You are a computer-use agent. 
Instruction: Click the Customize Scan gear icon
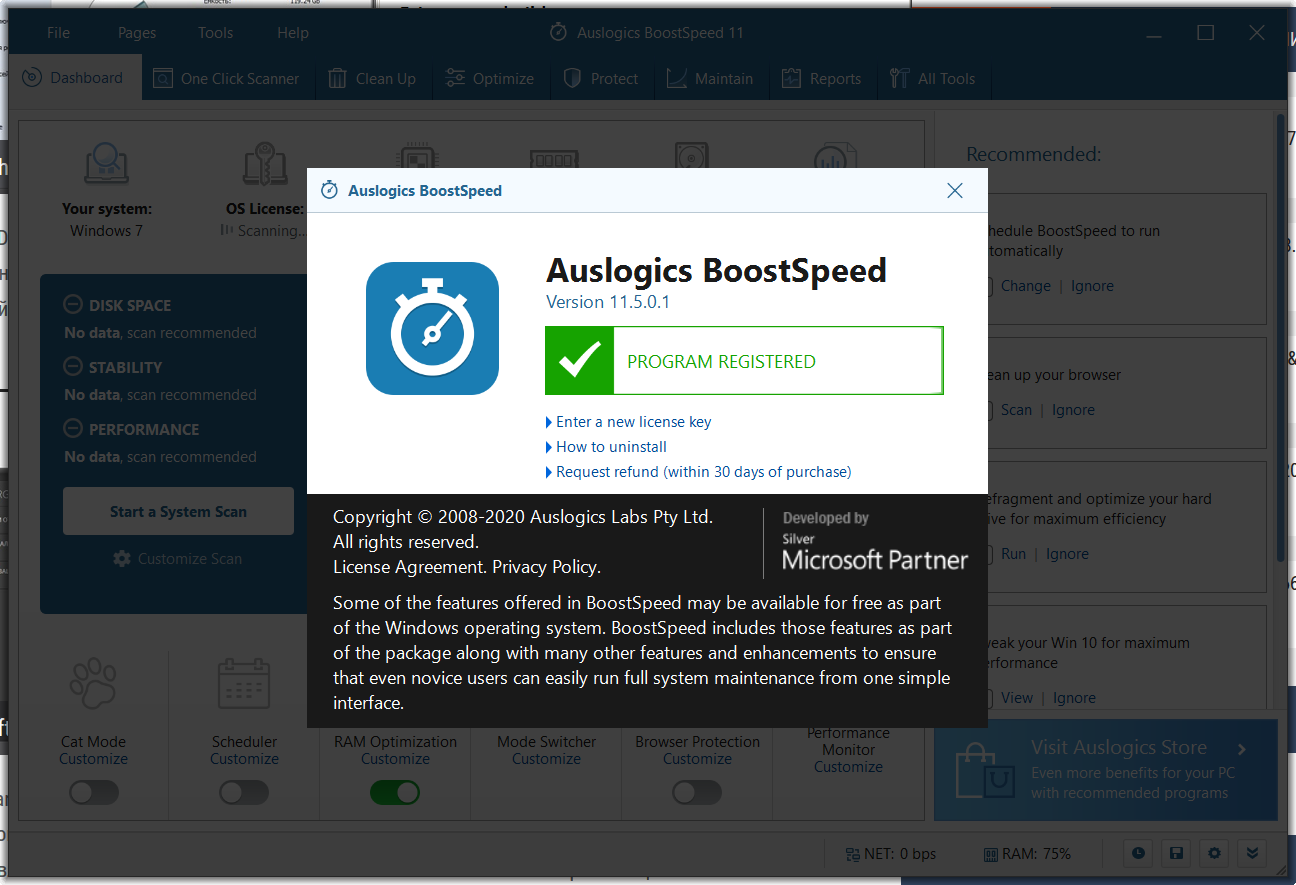pos(122,559)
